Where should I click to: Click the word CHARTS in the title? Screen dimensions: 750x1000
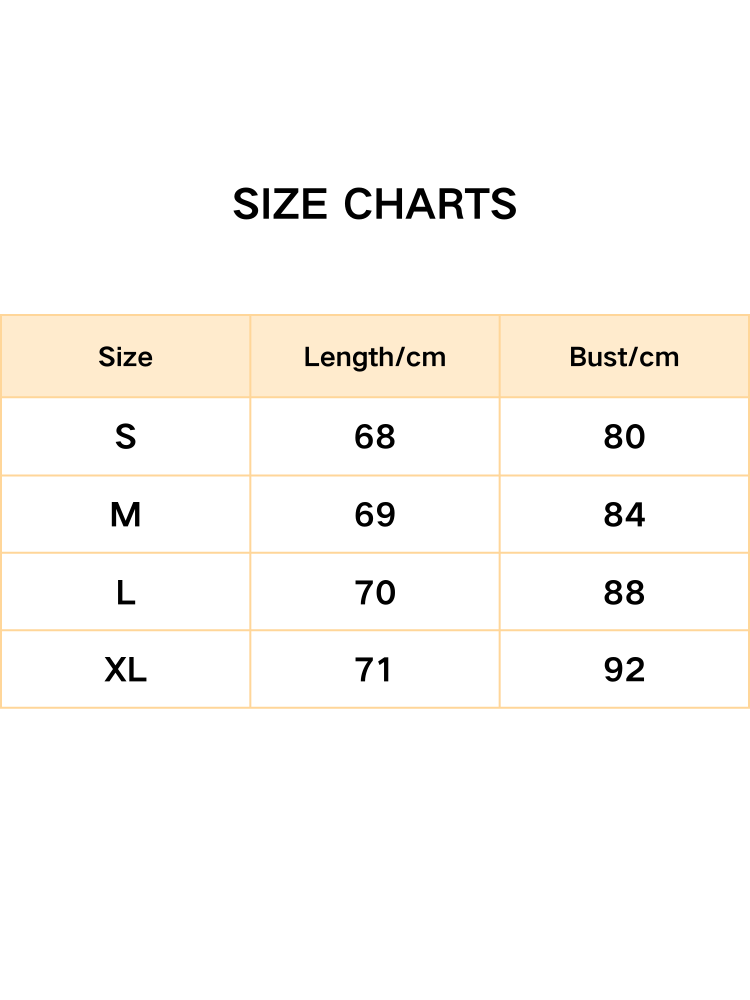click(x=430, y=205)
